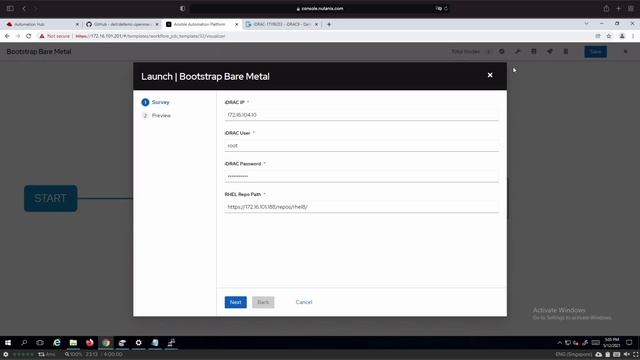Reload the page in Chrome
The height and width of the screenshot is (360, 640).
(x=29, y=36)
